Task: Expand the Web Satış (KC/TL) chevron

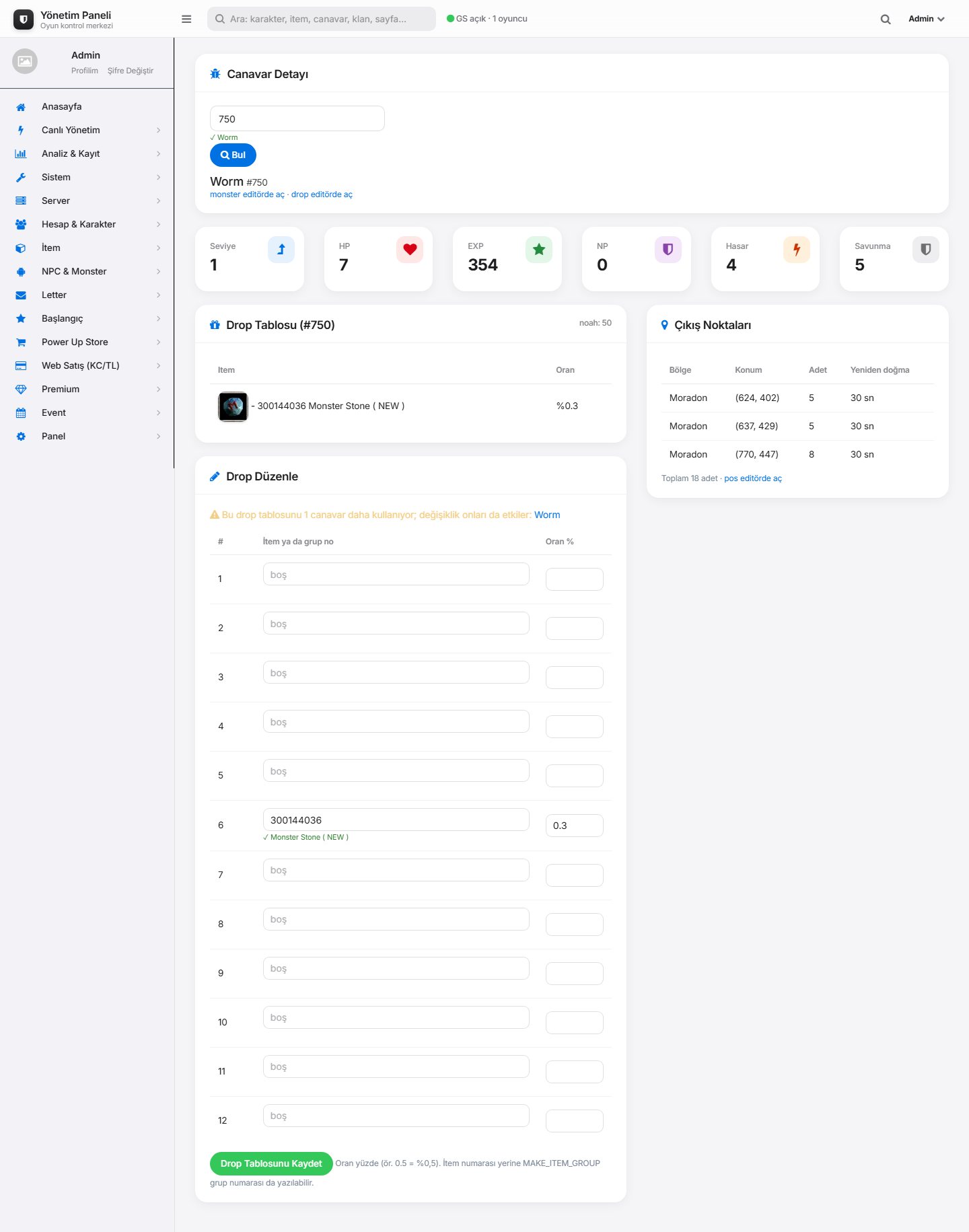Action: [x=159, y=366]
